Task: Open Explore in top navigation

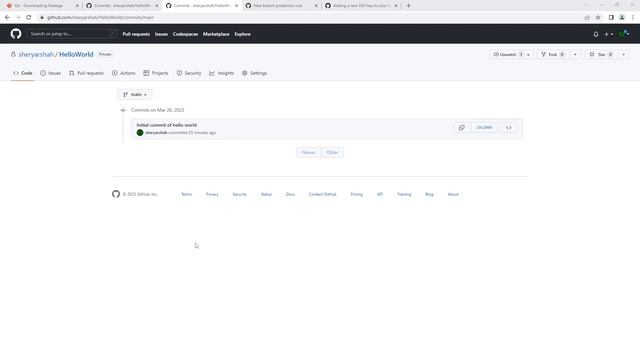Action: [x=242, y=34]
